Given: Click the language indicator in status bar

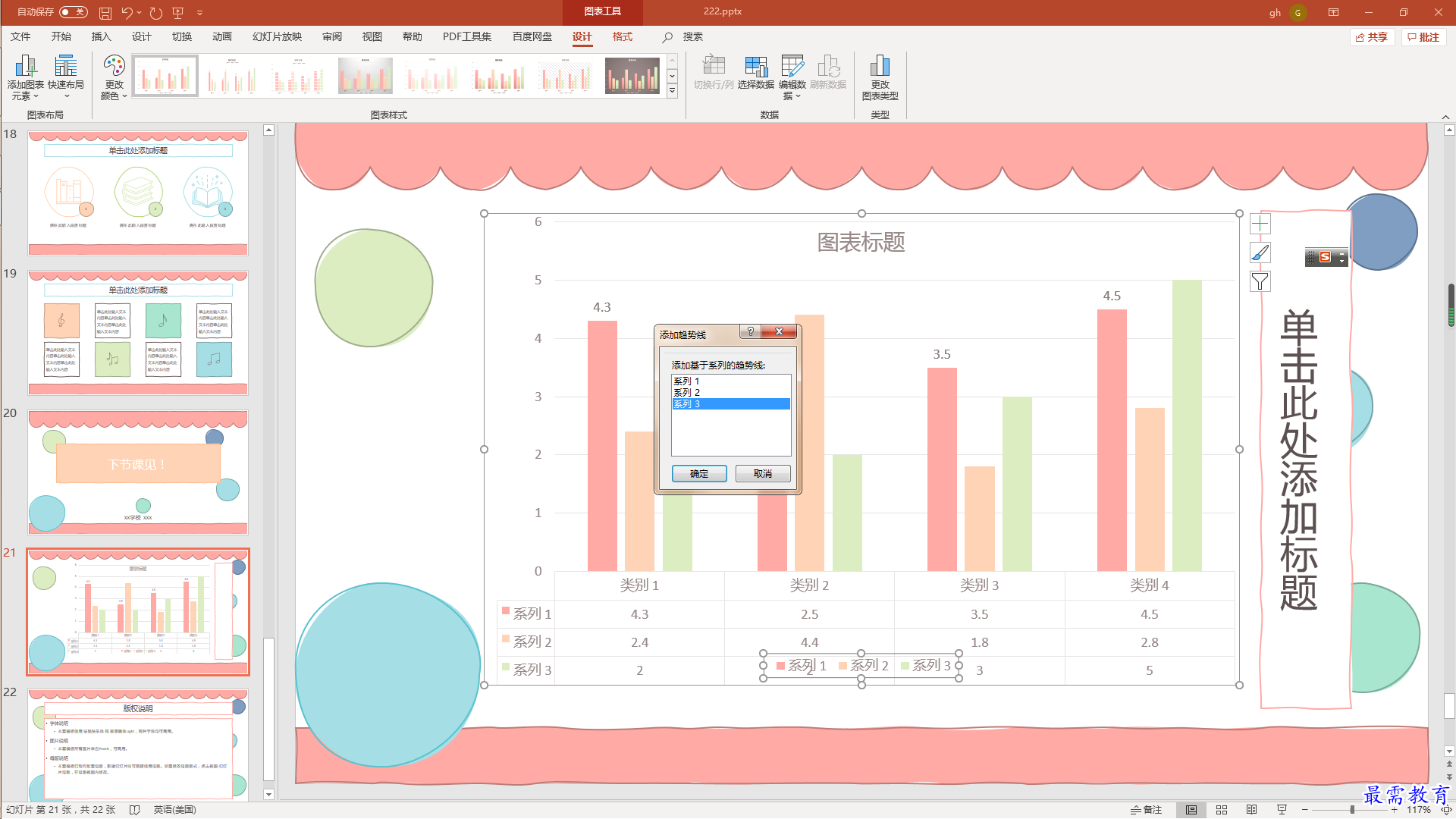Looking at the screenshot, I should [x=174, y=810].
